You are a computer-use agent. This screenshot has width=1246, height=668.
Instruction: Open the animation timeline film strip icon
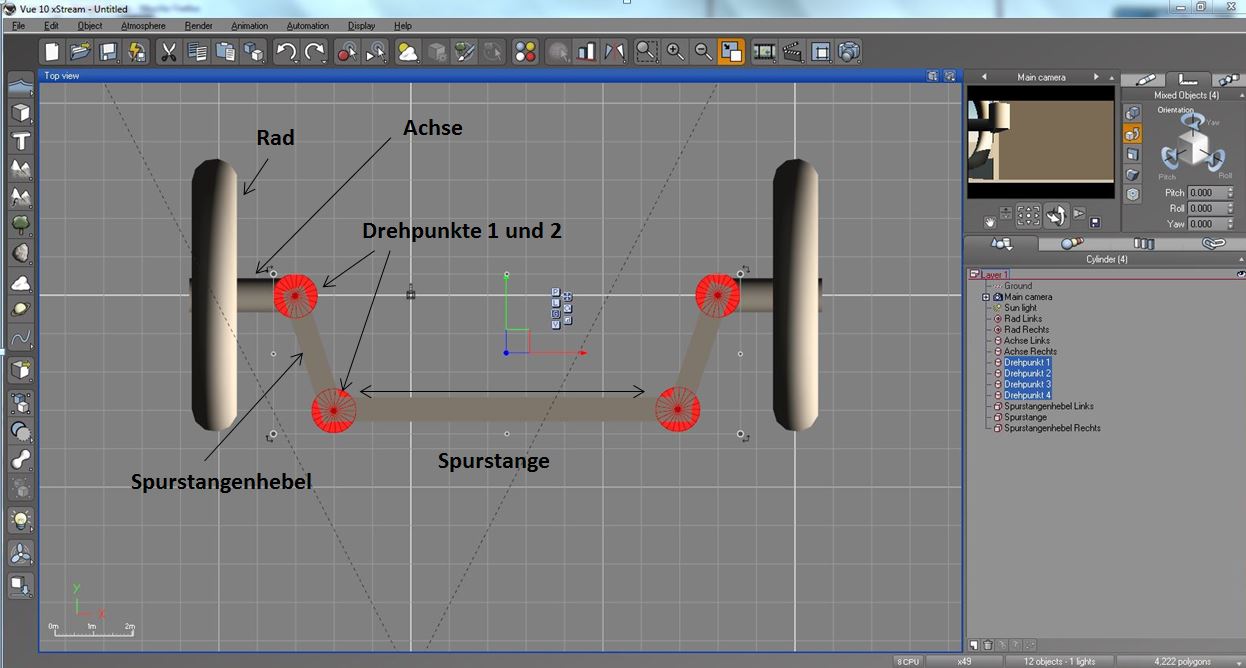[765, 52]
